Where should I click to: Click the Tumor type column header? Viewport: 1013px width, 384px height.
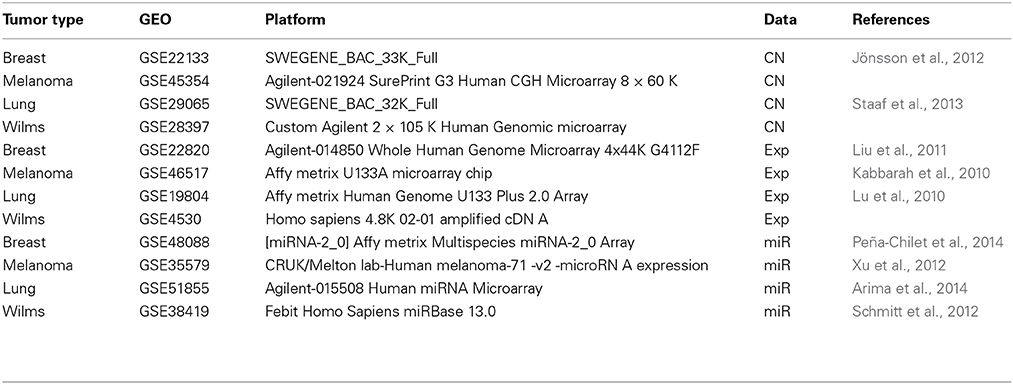pos(43,20)
